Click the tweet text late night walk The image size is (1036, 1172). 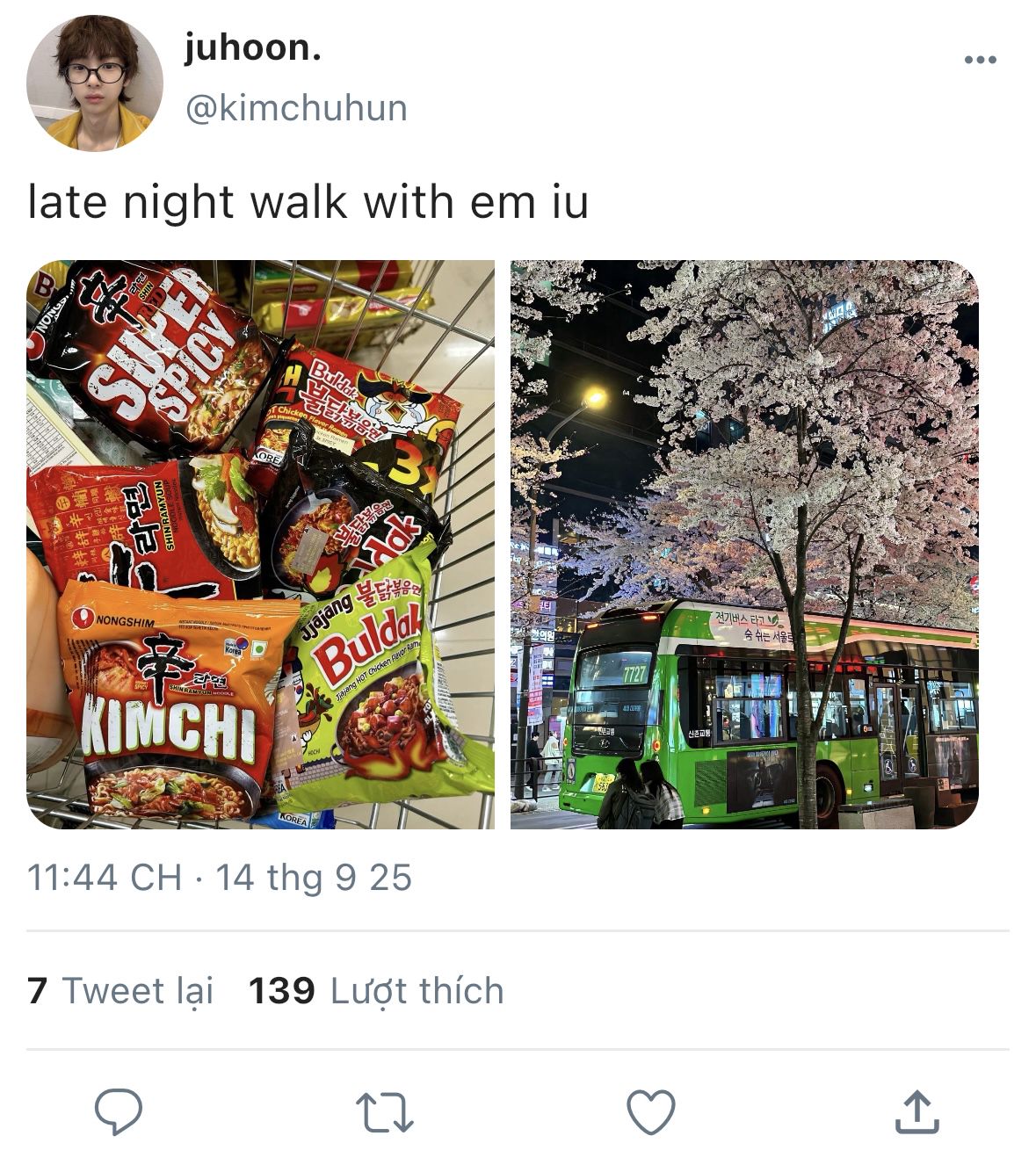point(308,202)
